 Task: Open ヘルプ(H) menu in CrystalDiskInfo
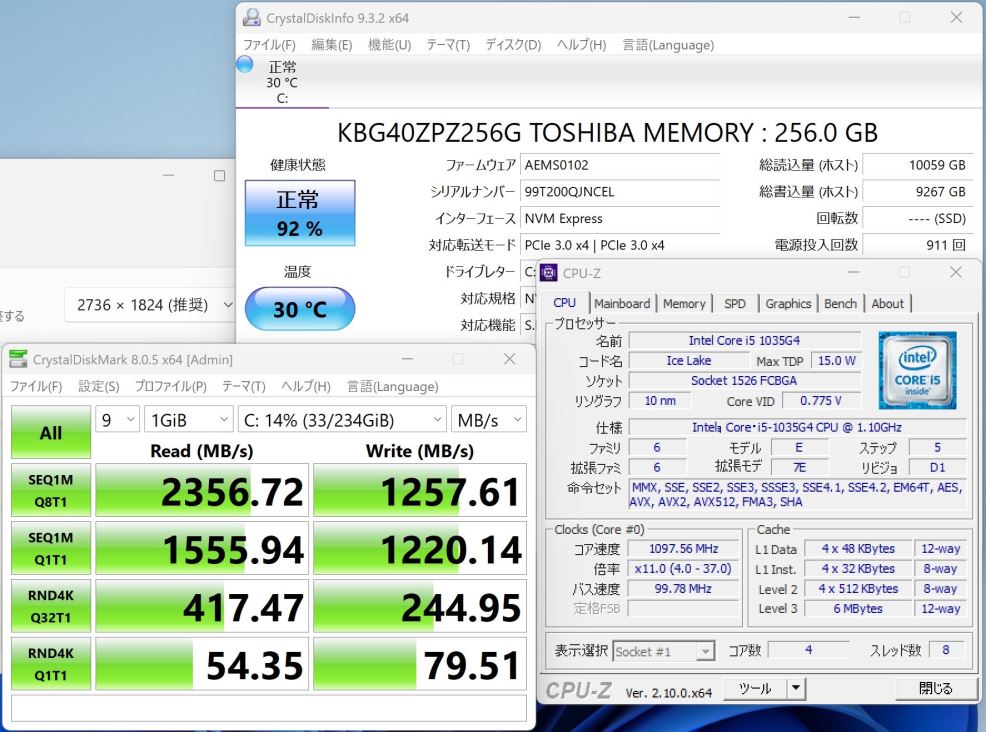pyautogui.click(x=581, y=45)
